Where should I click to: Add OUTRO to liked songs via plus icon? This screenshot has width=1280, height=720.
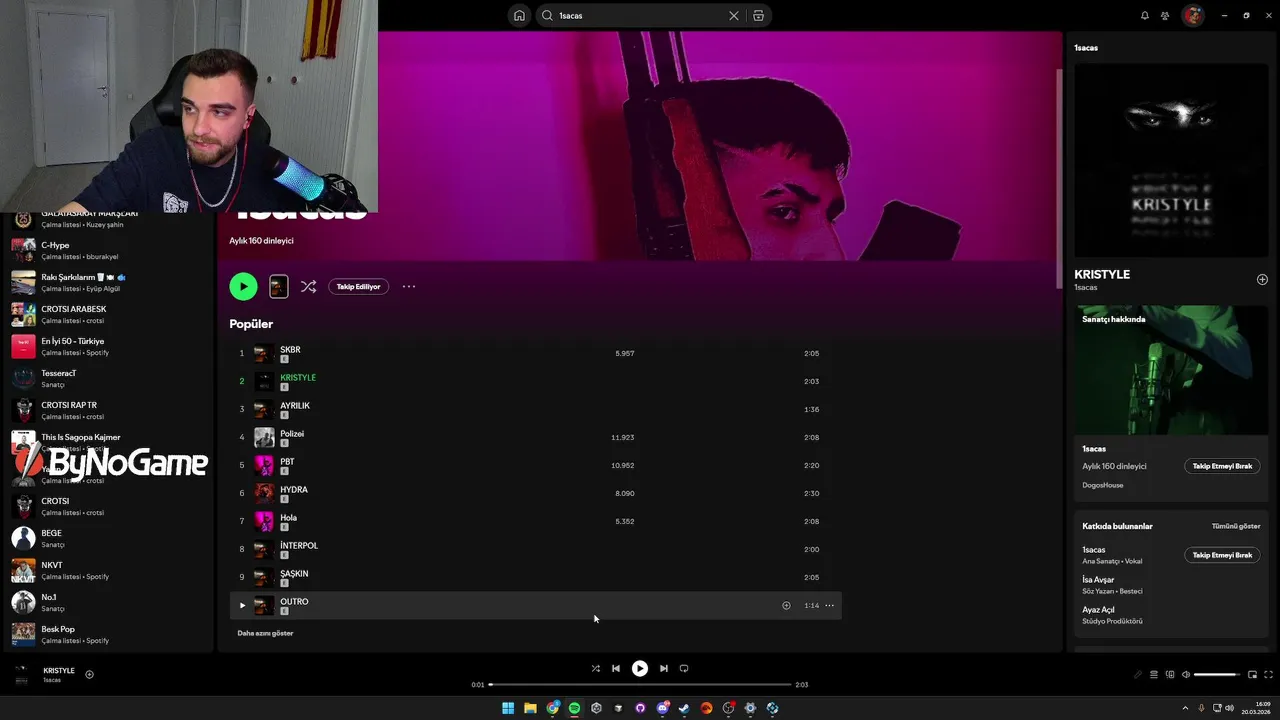(x=786, y=605)
